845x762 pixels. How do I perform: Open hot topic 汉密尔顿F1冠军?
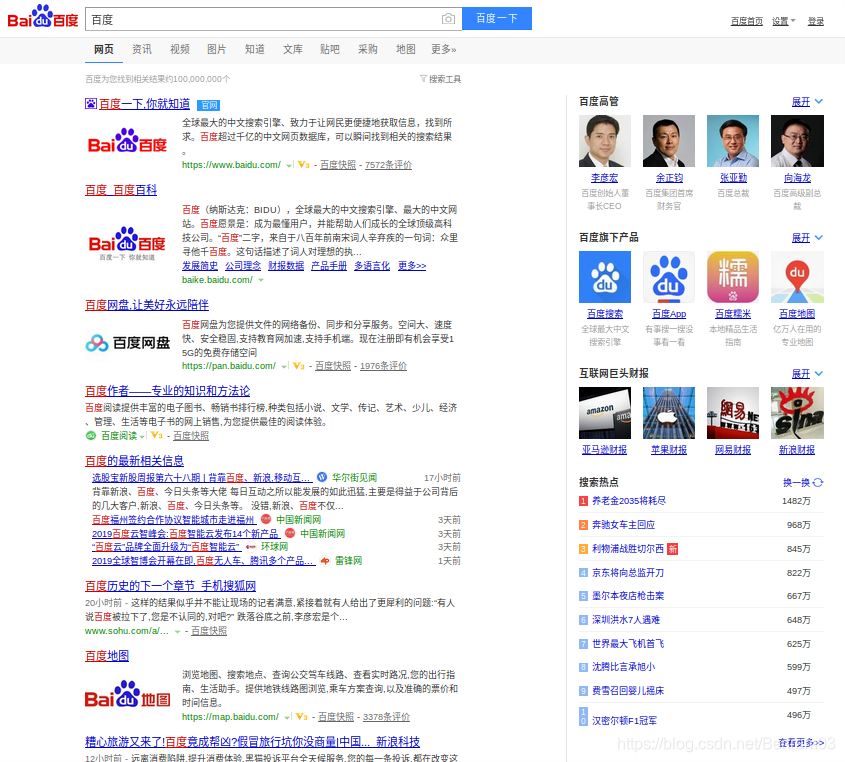[x=624, y=721]
